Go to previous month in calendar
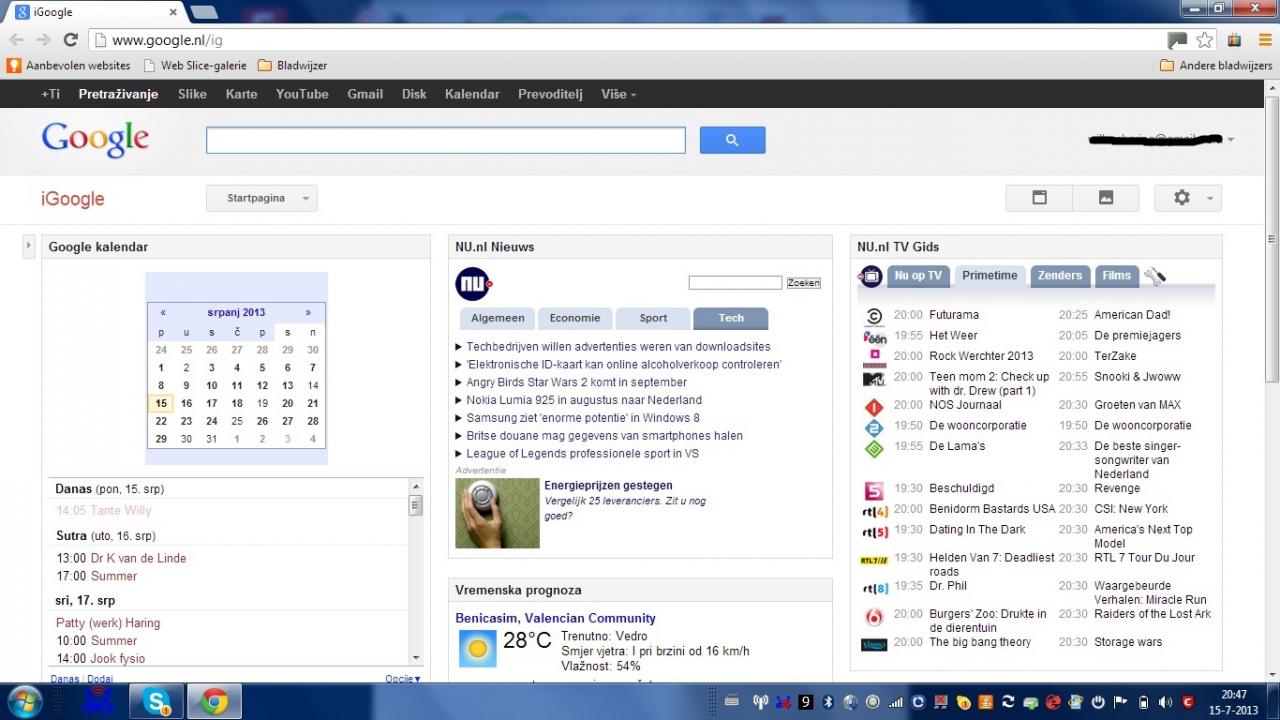Screen dimensions: 1280x720 tap(163, 312)
